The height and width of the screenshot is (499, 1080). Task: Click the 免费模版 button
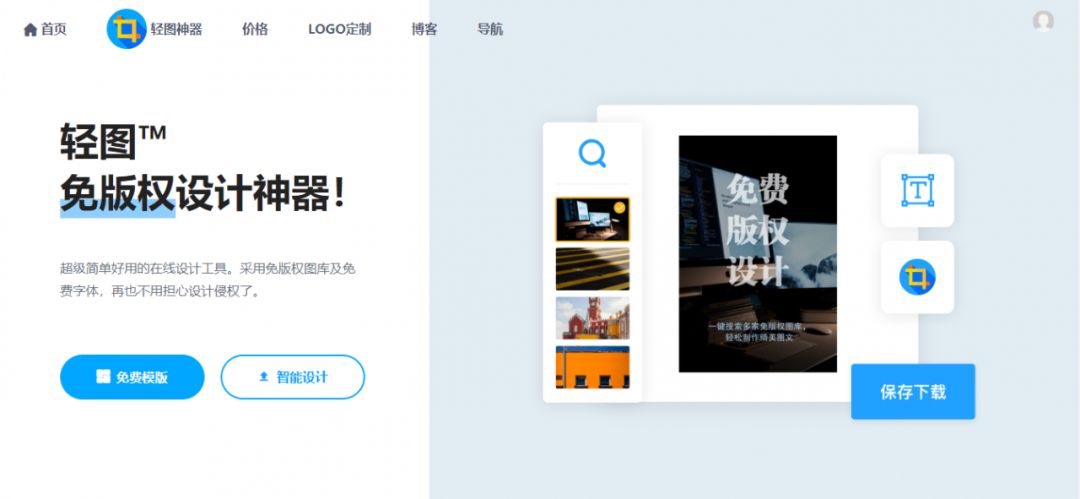[x=132, y=377]
